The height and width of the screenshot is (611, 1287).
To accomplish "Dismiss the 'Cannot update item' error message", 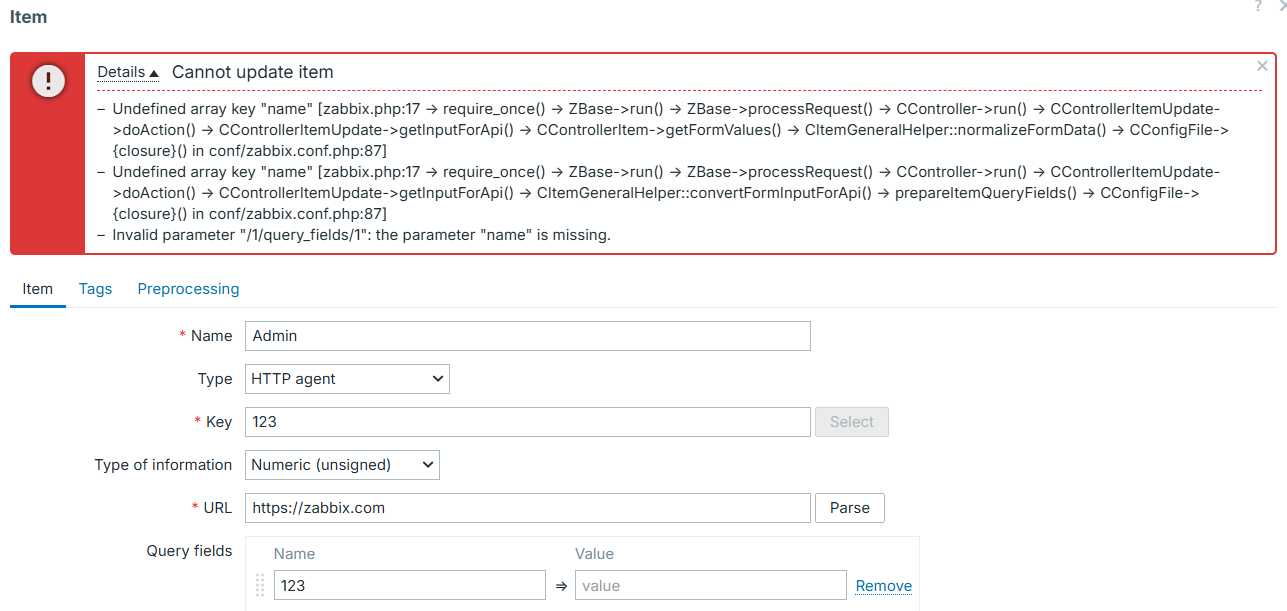I will pyautogui.click(x=1262, y=66).
